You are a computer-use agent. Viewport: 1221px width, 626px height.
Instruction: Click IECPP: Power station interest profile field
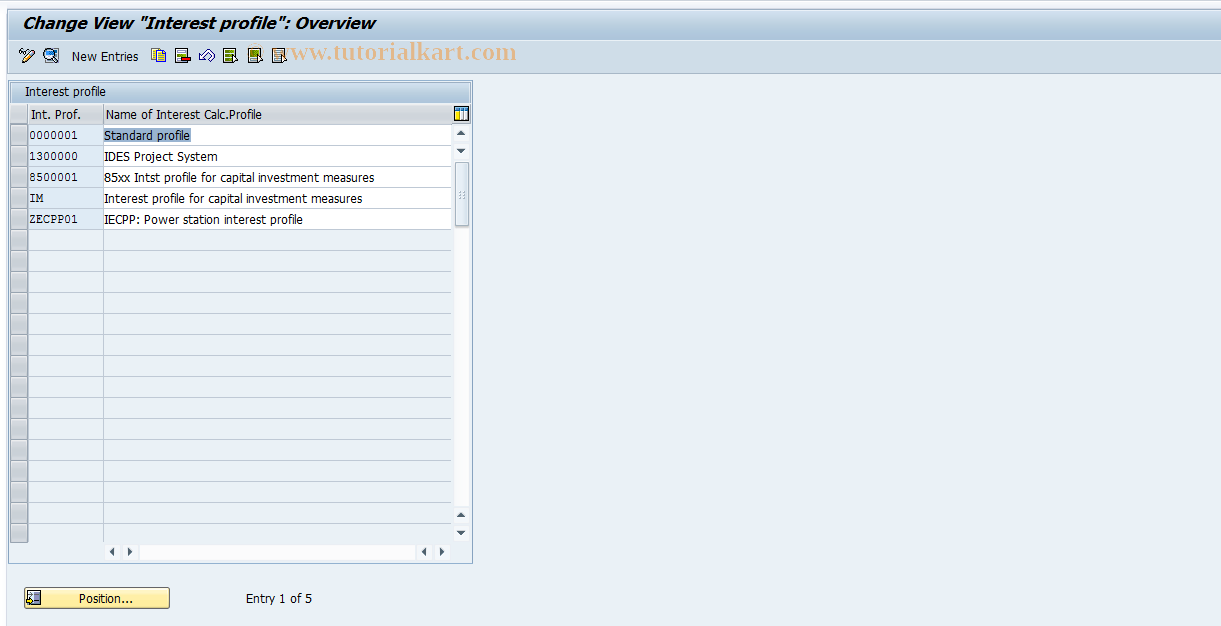click(x=278, y=219)
